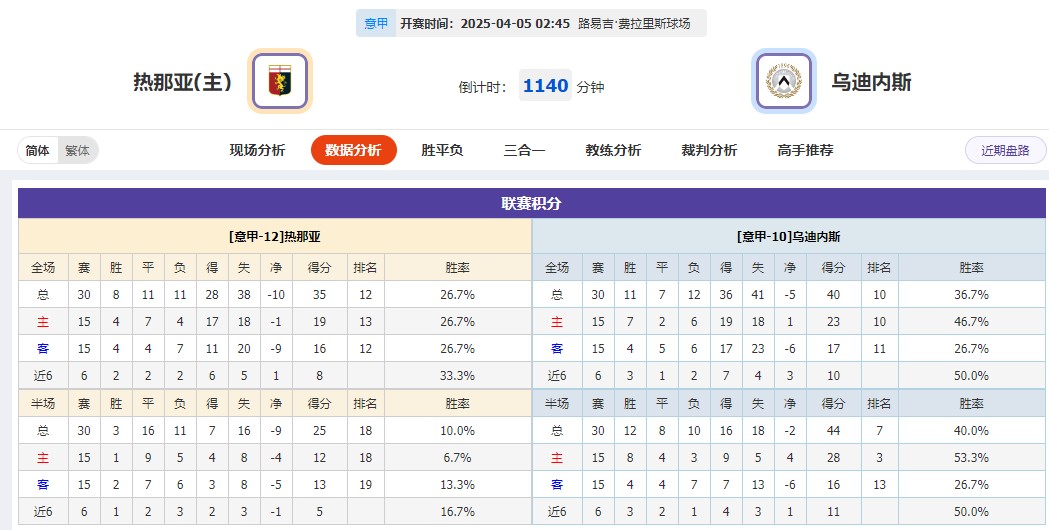1049x530 pixels.
Task: Select the 数据分析 tab
Action: click(x=354, y=150)
